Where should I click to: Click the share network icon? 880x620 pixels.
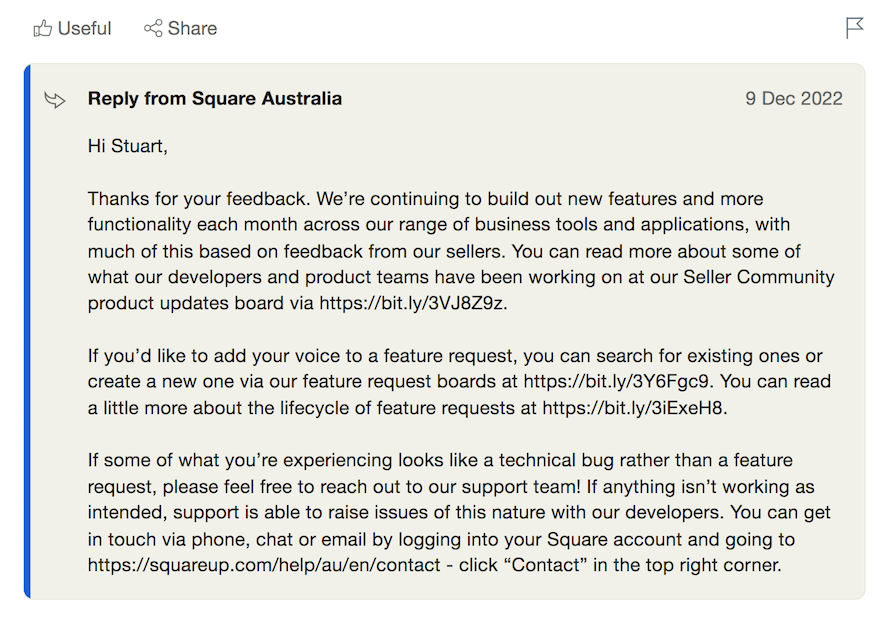coord(153,28)
